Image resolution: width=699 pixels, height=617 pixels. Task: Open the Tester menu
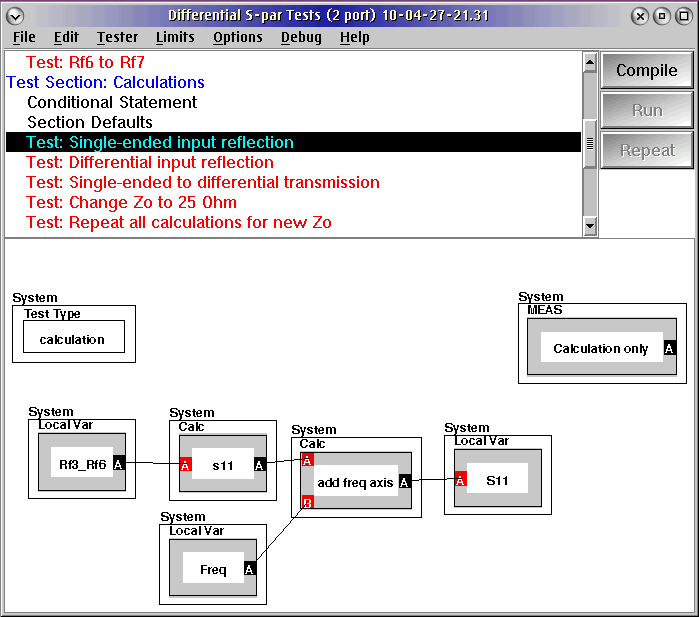click(117, 37)
